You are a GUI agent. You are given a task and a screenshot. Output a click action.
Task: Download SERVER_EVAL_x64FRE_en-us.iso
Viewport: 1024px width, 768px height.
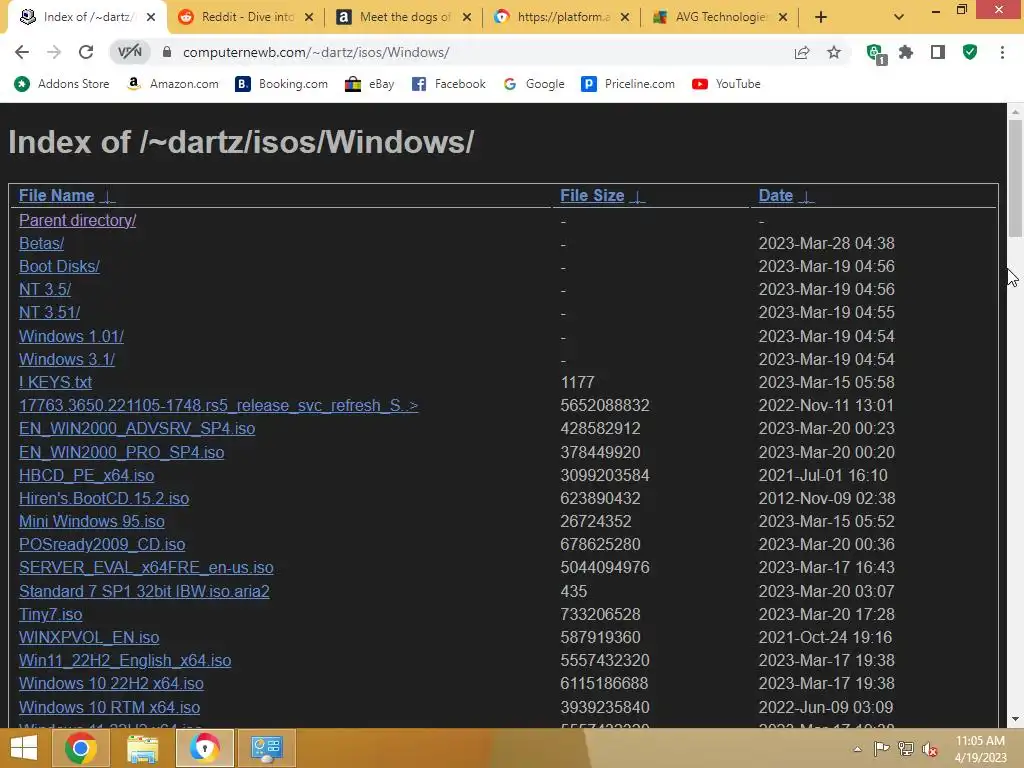[146, 568]
